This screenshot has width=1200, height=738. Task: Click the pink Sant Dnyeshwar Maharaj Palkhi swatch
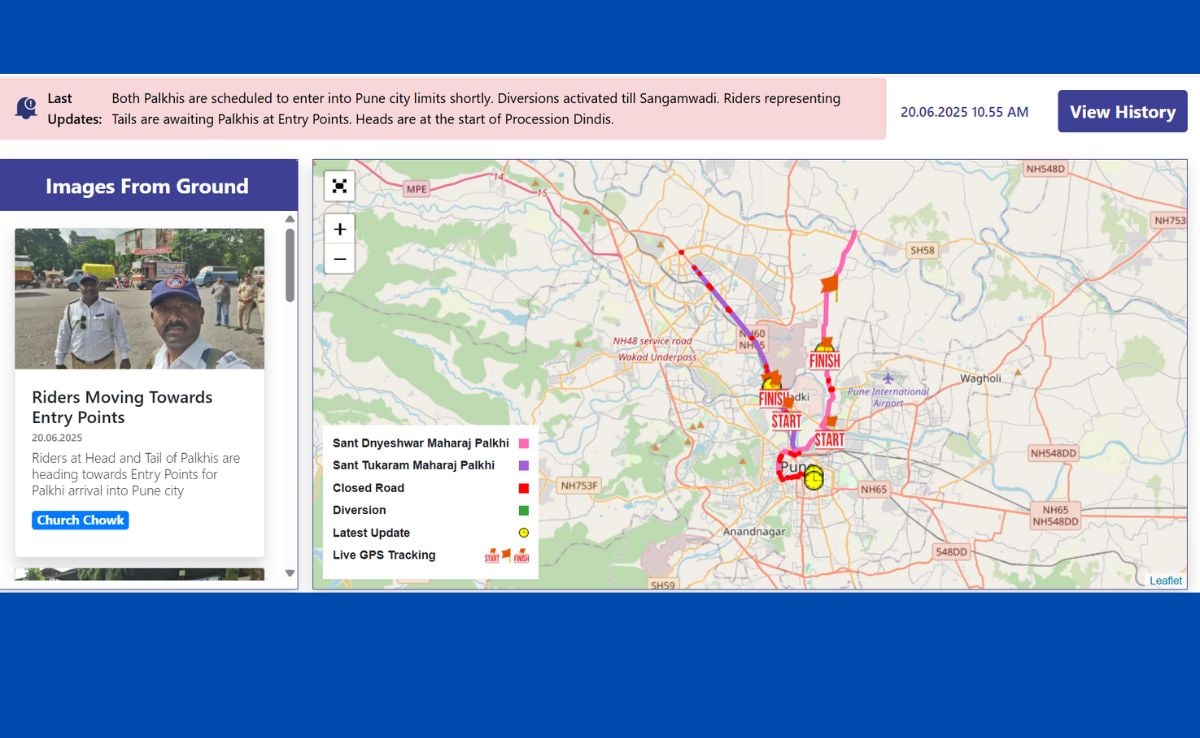tap(523, 443)
